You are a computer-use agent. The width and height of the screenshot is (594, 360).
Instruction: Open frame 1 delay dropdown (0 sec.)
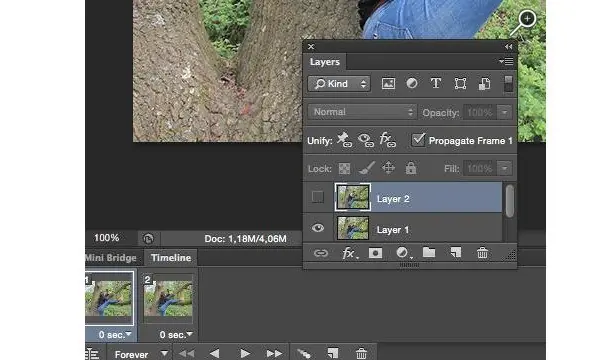pos(114,335)
